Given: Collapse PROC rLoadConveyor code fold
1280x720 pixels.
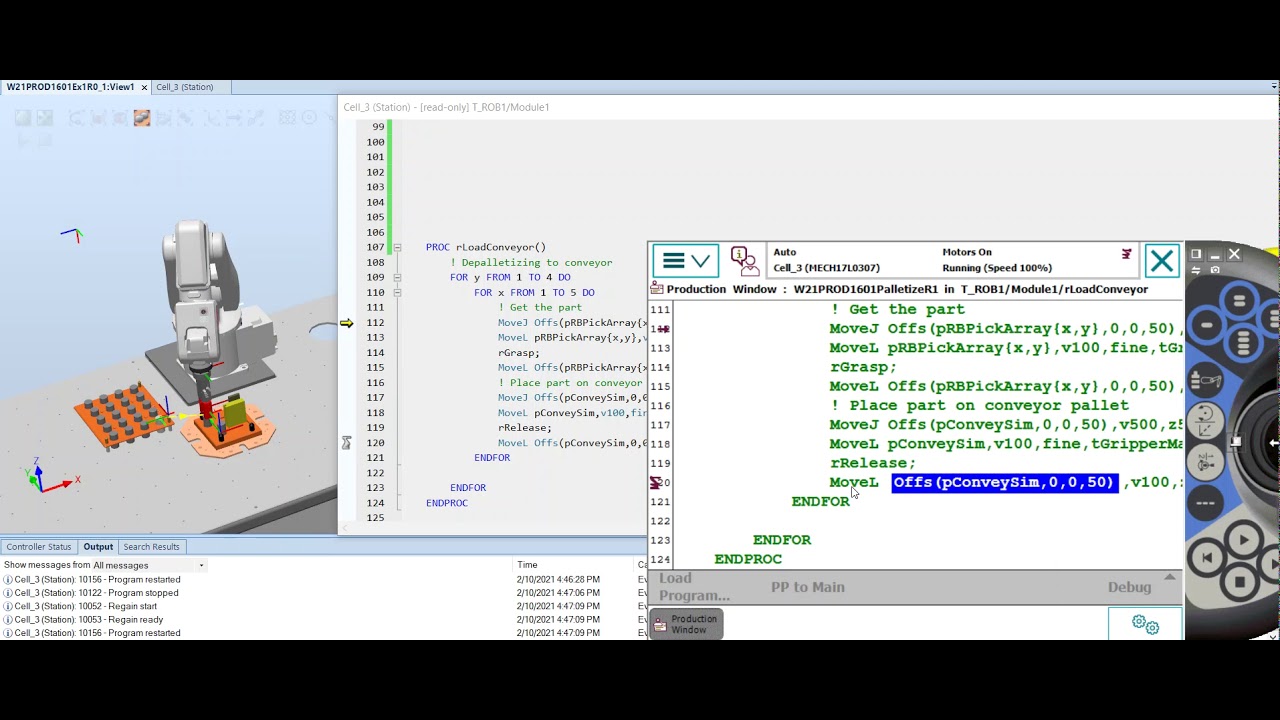Looking at the screenshot, I should point(397,247).
